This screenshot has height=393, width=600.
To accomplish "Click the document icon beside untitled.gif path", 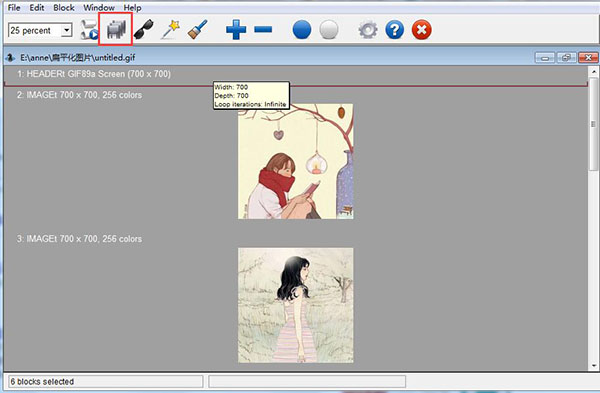I will pyautogui.click(x=10, y=58).
